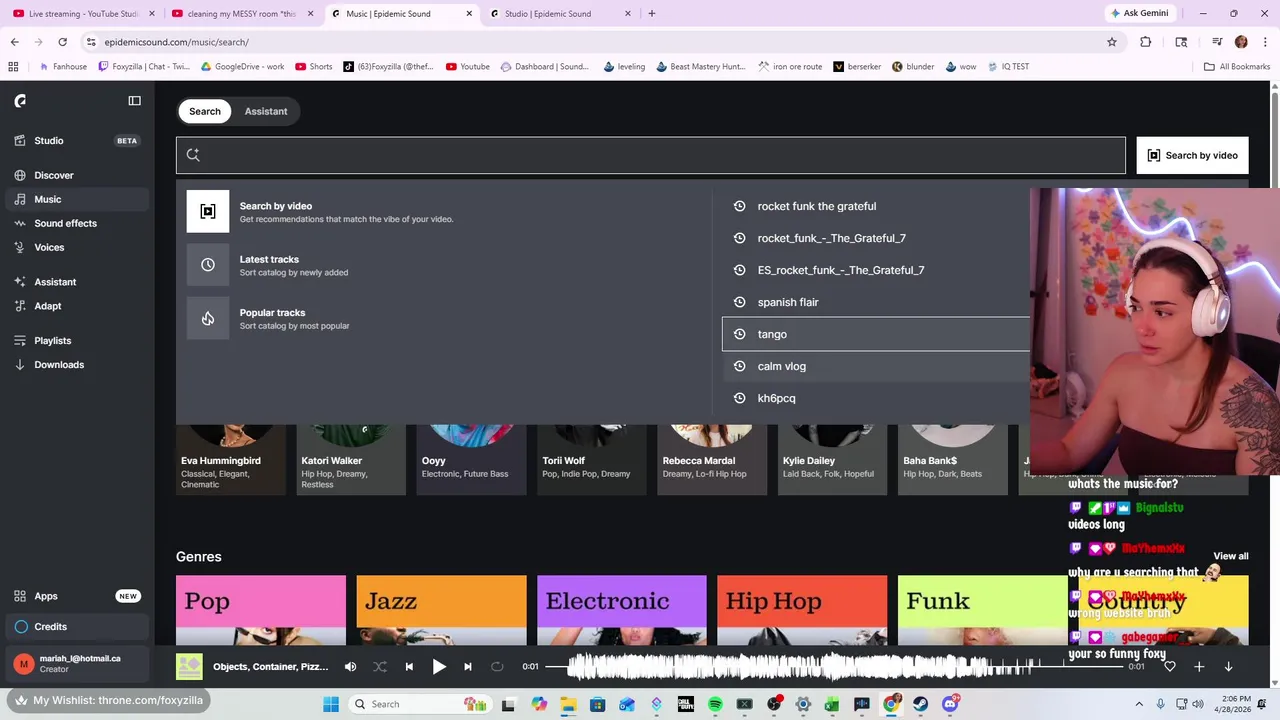View all genres link

pos(1231,556)
